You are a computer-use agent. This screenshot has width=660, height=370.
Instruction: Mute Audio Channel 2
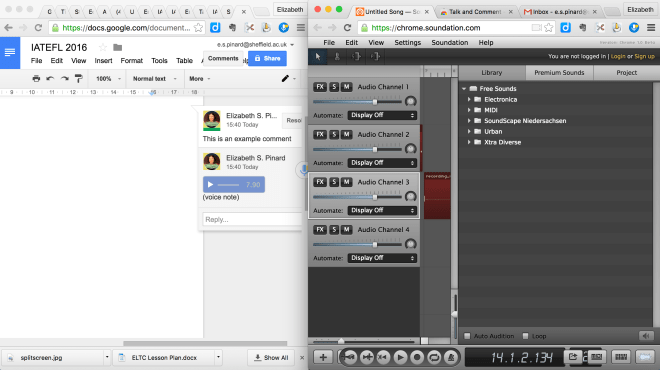point(346,134)
